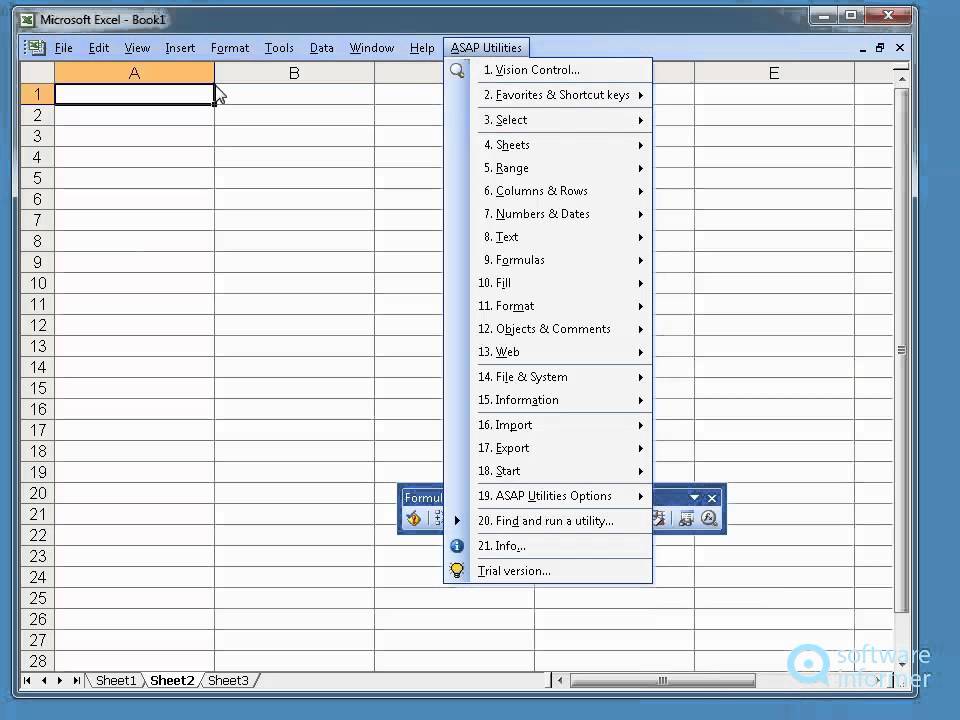Close the floating Formula Auditing toolbar

point(711,498)
